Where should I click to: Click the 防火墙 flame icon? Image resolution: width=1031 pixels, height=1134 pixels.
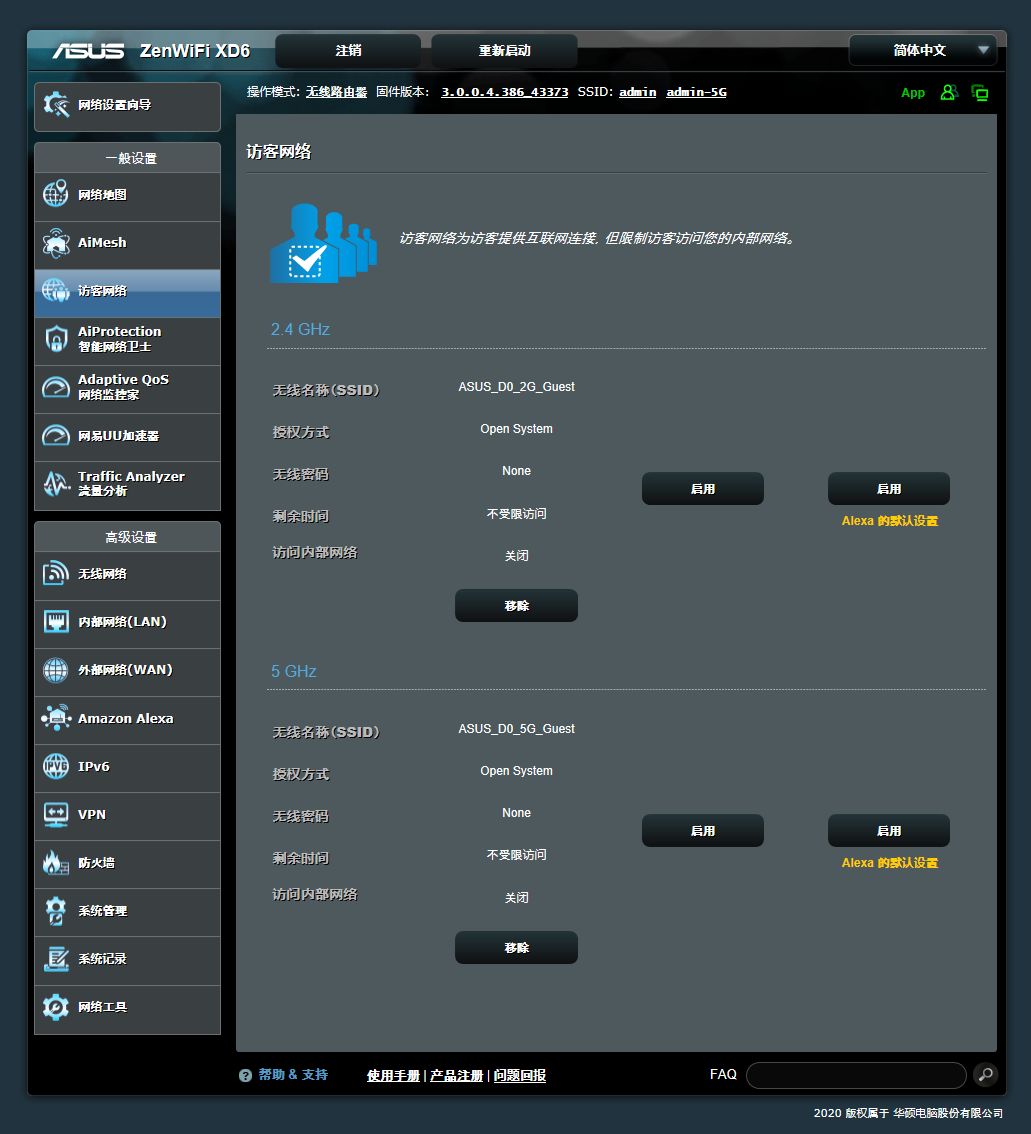56,863
